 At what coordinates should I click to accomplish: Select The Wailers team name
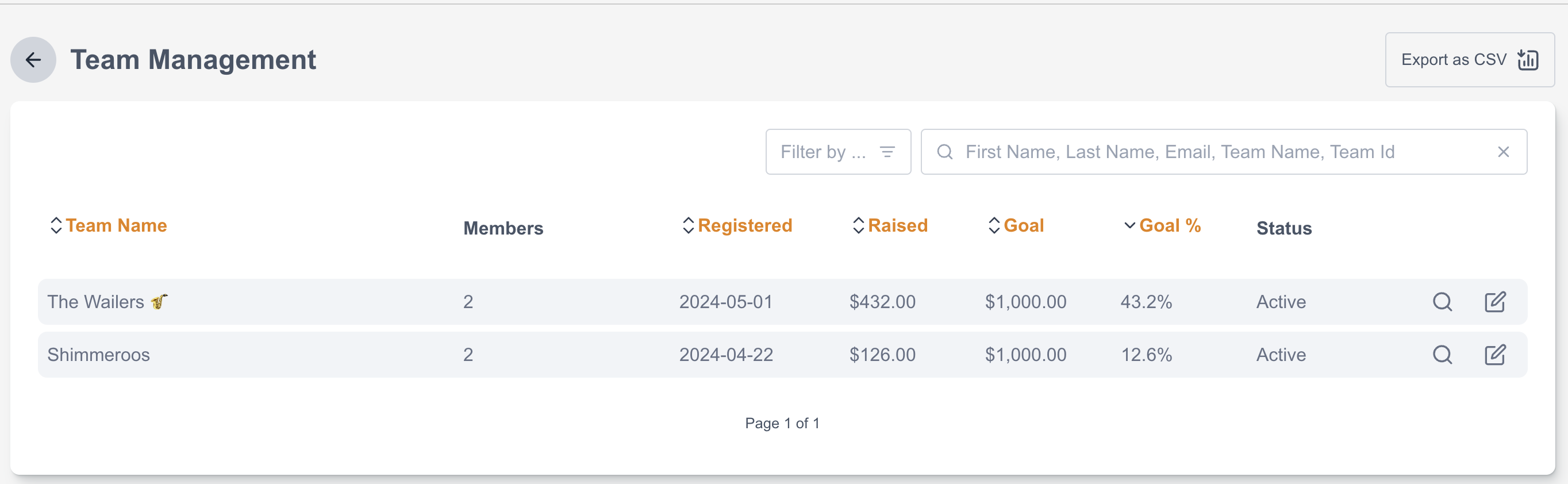[x=96, y=302]
